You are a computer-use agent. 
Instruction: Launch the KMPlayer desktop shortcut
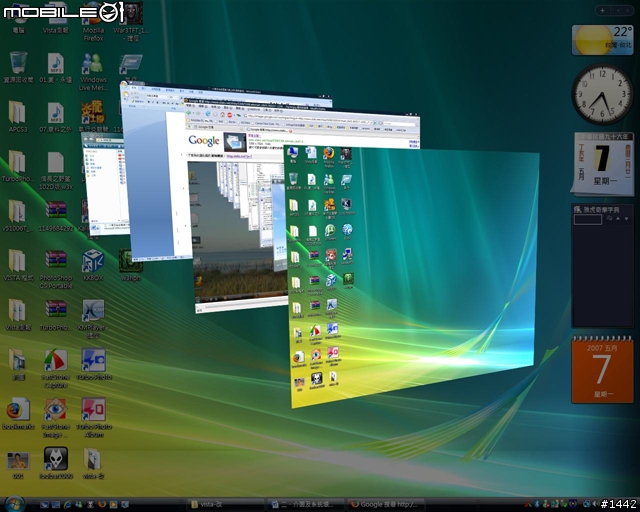click(93, 319)
